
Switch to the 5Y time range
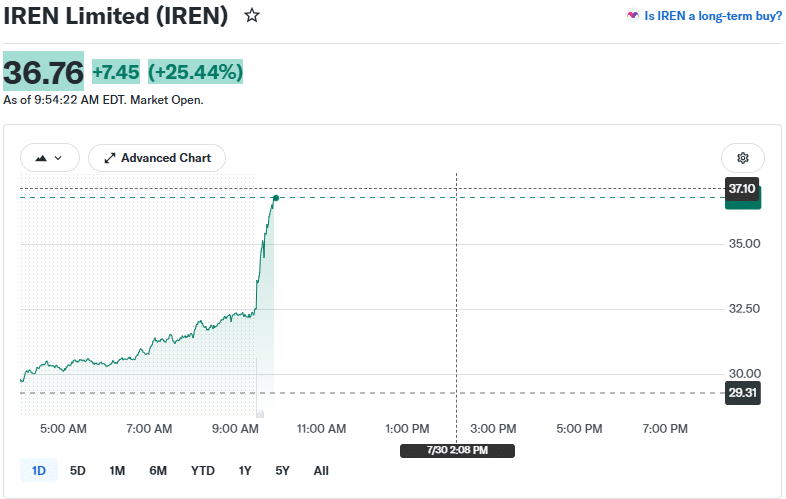[x=282, y=470]
